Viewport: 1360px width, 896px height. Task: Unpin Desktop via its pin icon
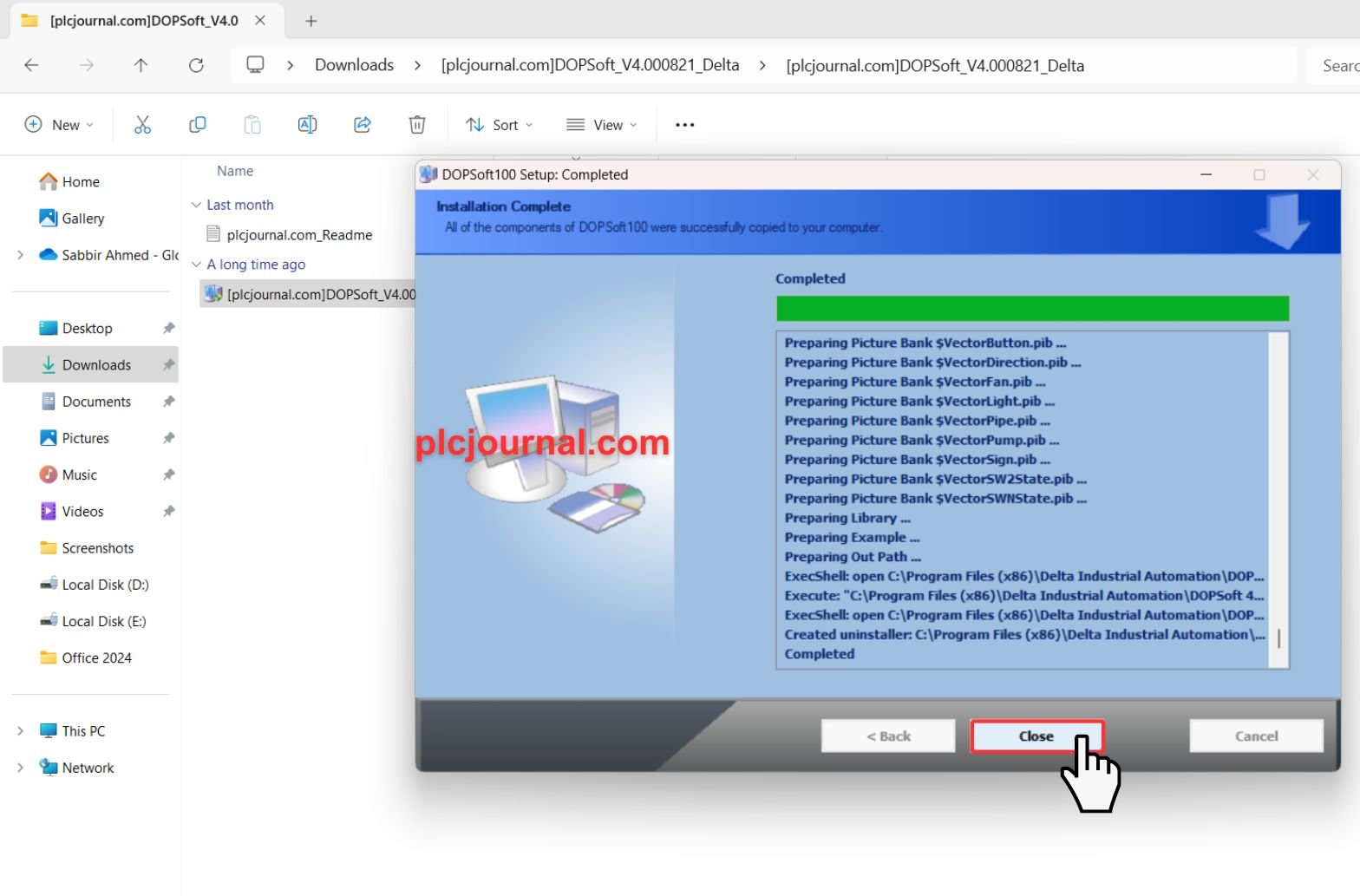point(168,328)
